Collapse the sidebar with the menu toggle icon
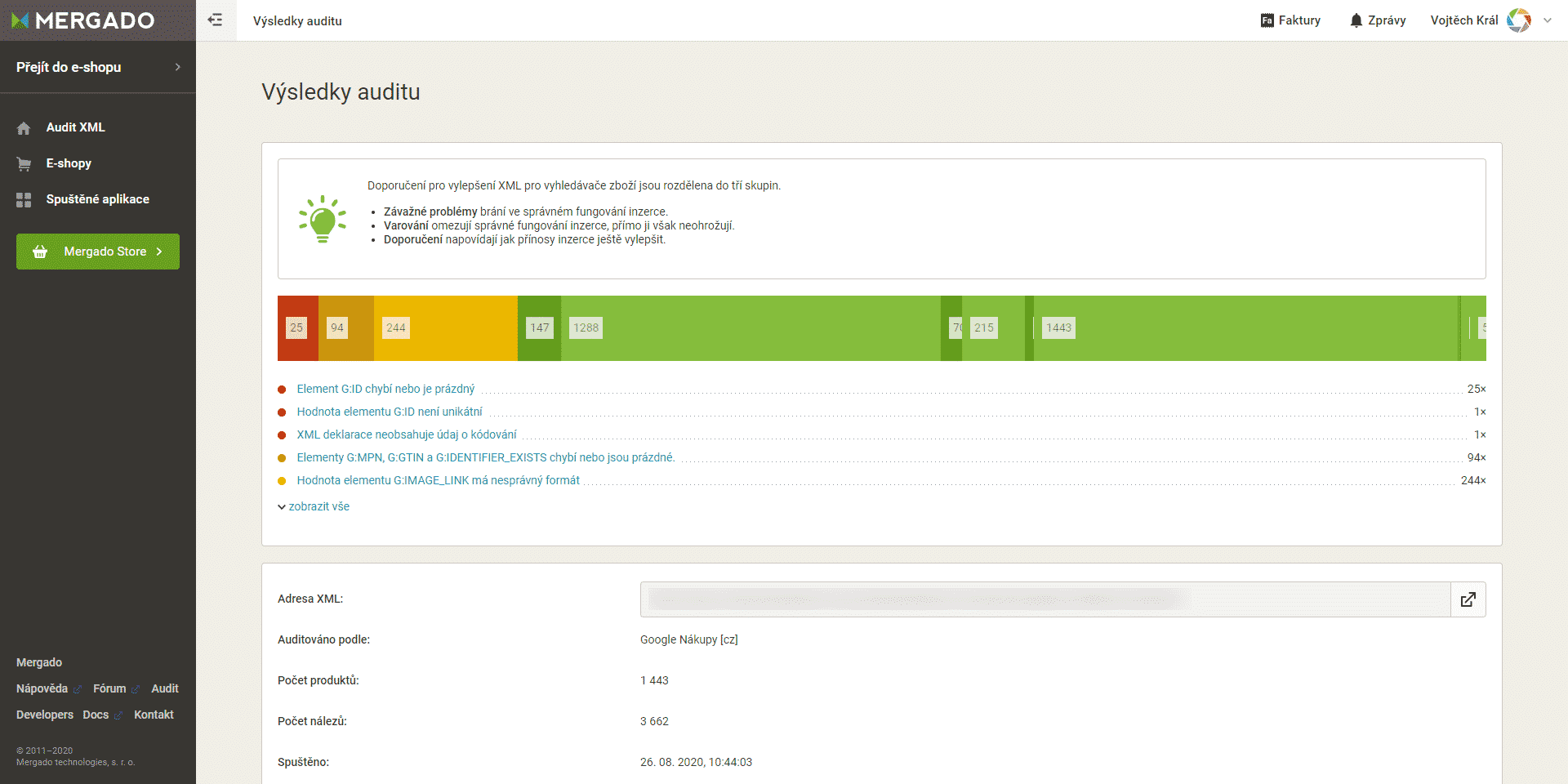1568x784 pixels. 216,20
